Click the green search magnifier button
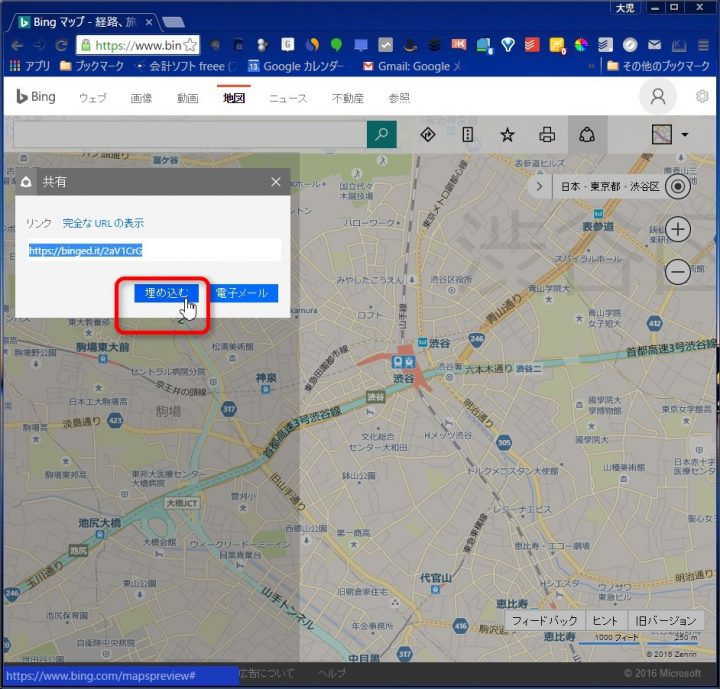The width and height of the screenshot is (720, 689). pyautogui.click(x=382, y=135)
